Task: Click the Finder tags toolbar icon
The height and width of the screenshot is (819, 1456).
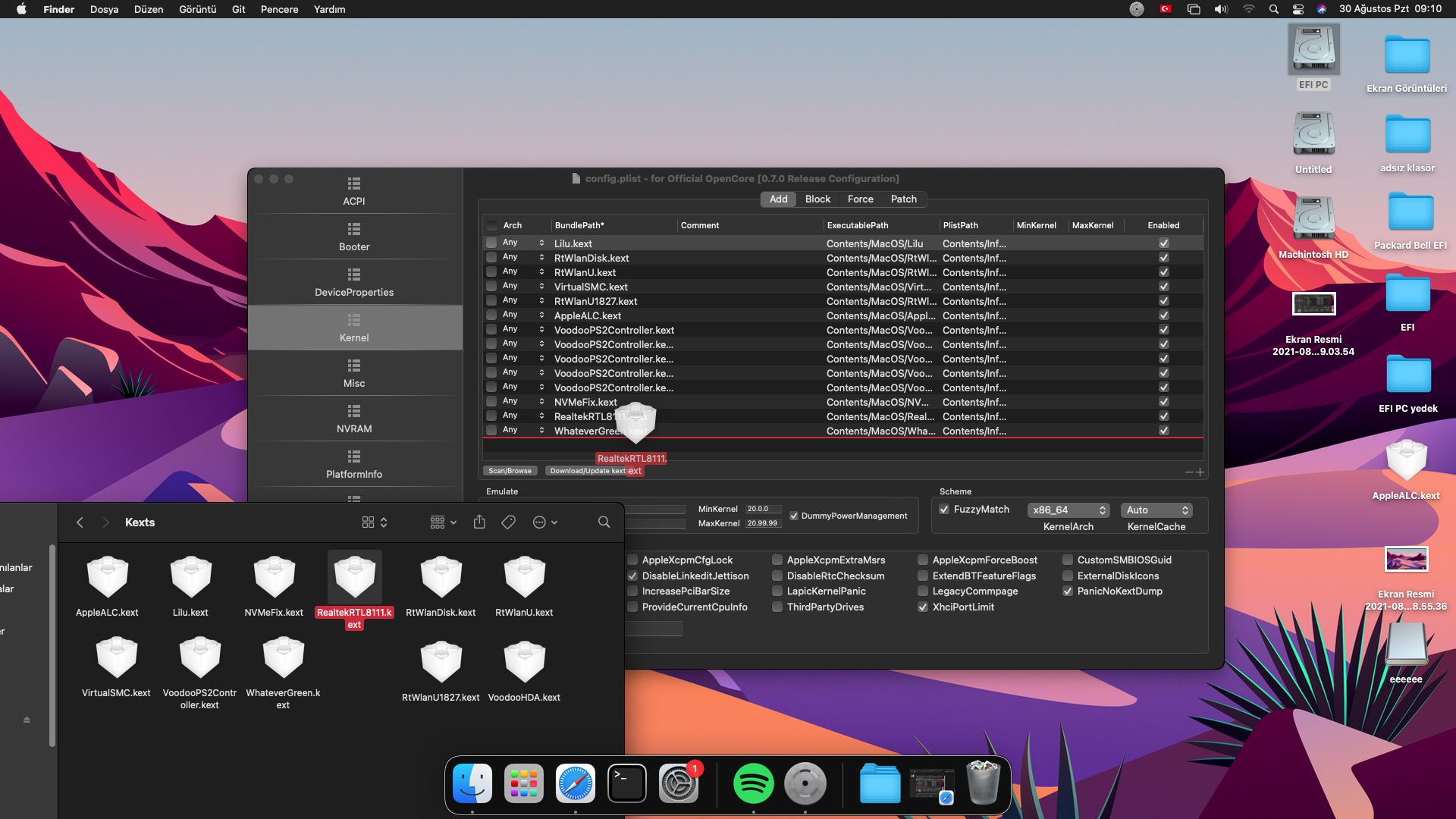Action: tap(509, 522)
